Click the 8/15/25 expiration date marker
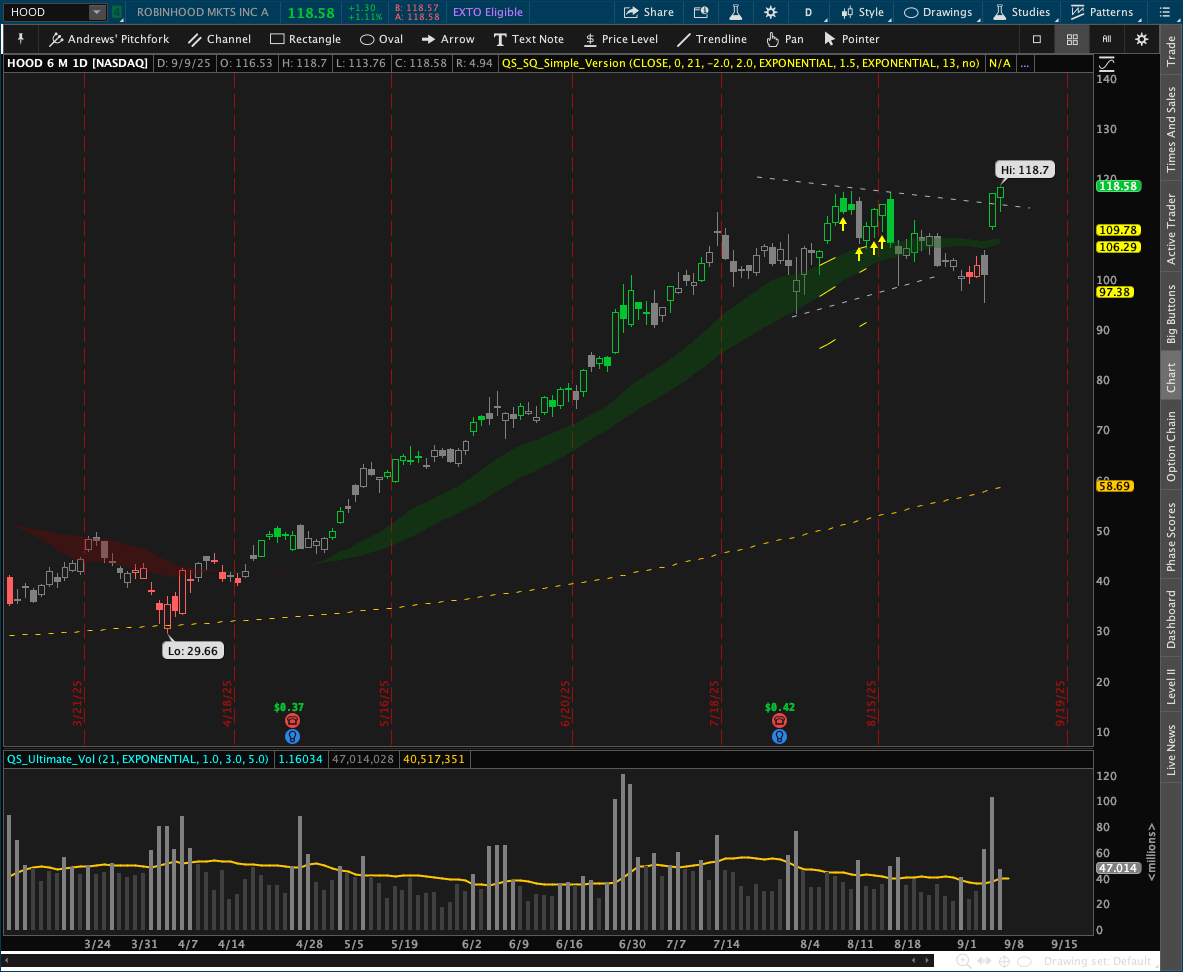This screenshot has height=972, width=1183. point(871,703)
